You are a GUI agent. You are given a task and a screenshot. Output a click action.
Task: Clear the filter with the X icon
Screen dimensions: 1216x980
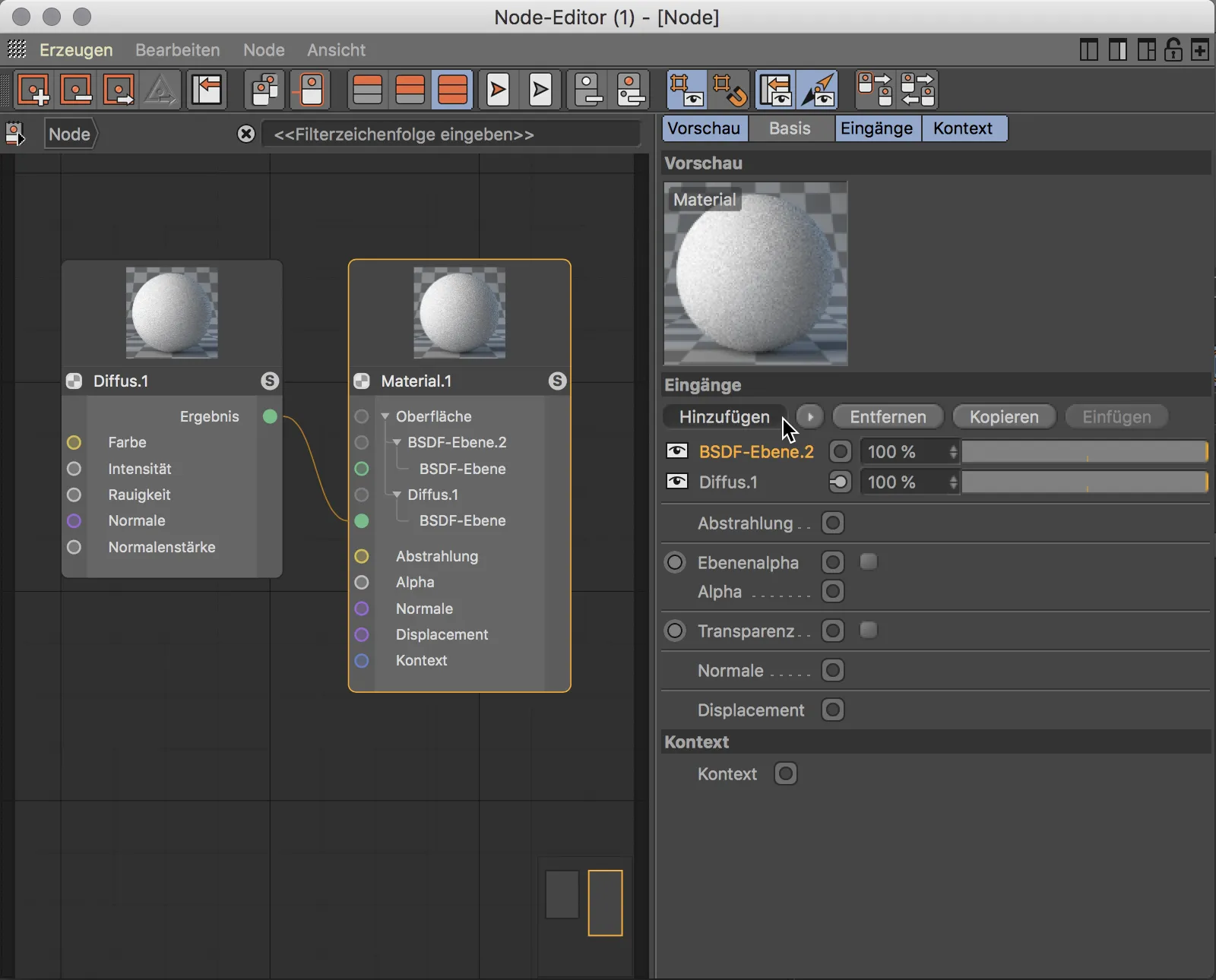[x=246, y=134]
